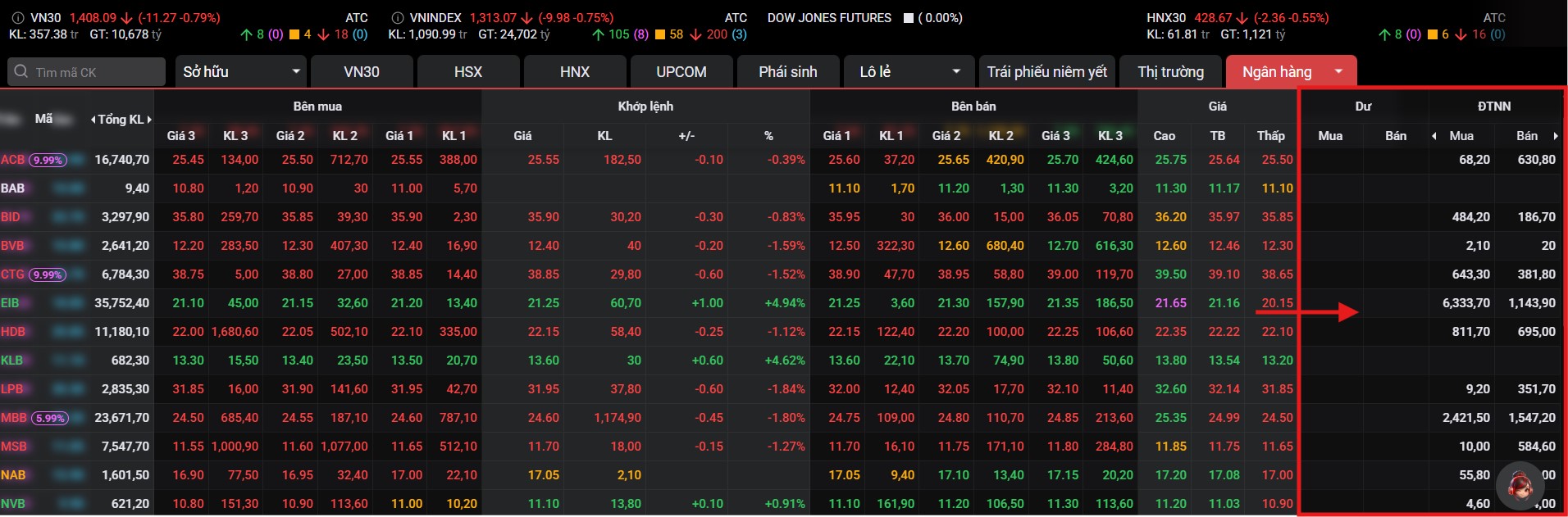Click EIB total volume 35,752,40
The width and height of the screenshot is (1568, 517).
[x=121, y=303]
